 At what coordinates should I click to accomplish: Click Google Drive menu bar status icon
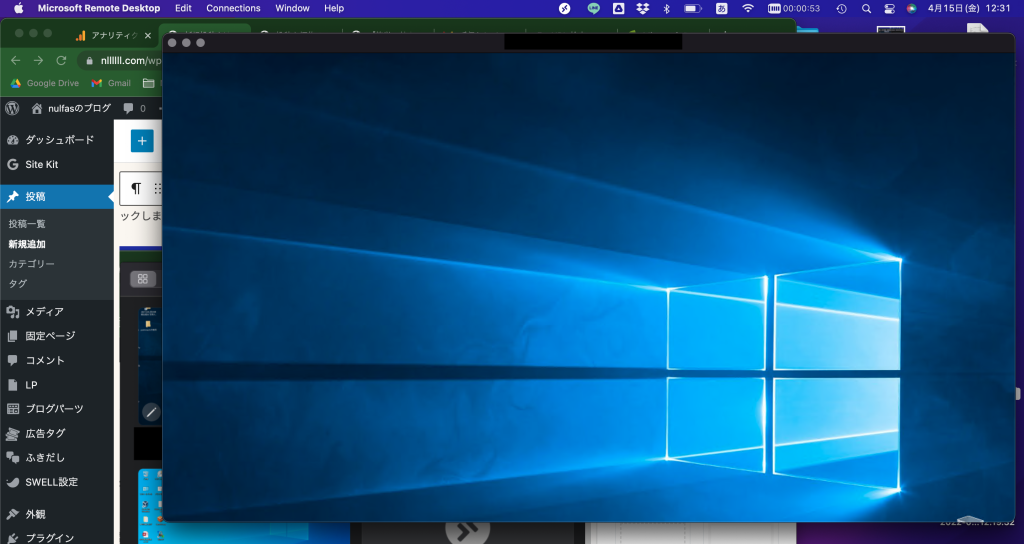point(618,8)
